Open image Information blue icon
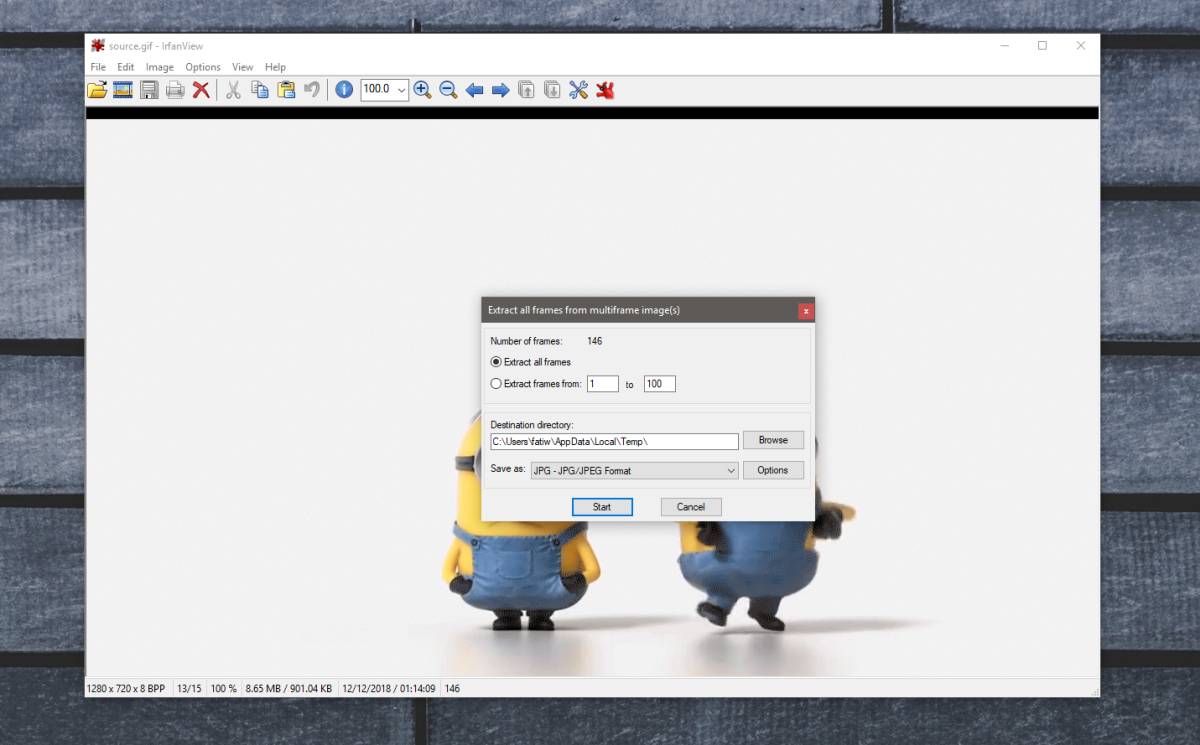Viewport: 1200px width, 745px height. (344, 90)
